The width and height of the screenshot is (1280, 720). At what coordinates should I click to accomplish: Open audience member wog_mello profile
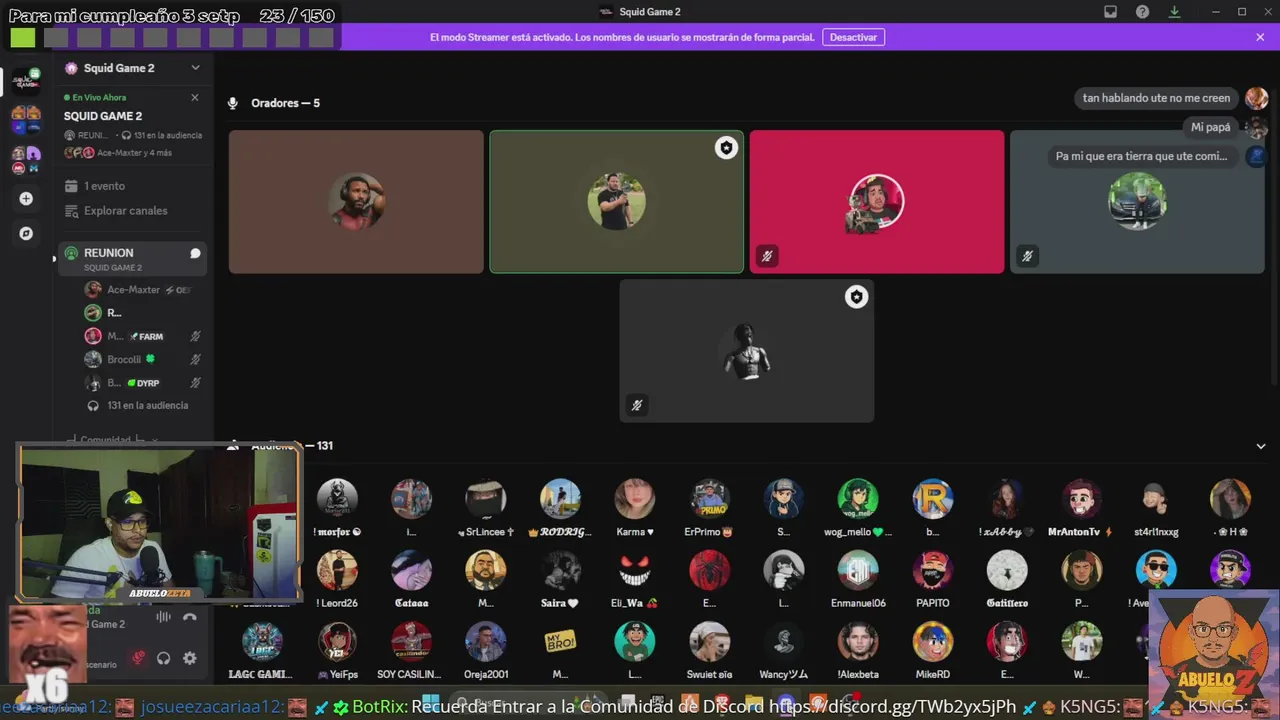(858, 508)
